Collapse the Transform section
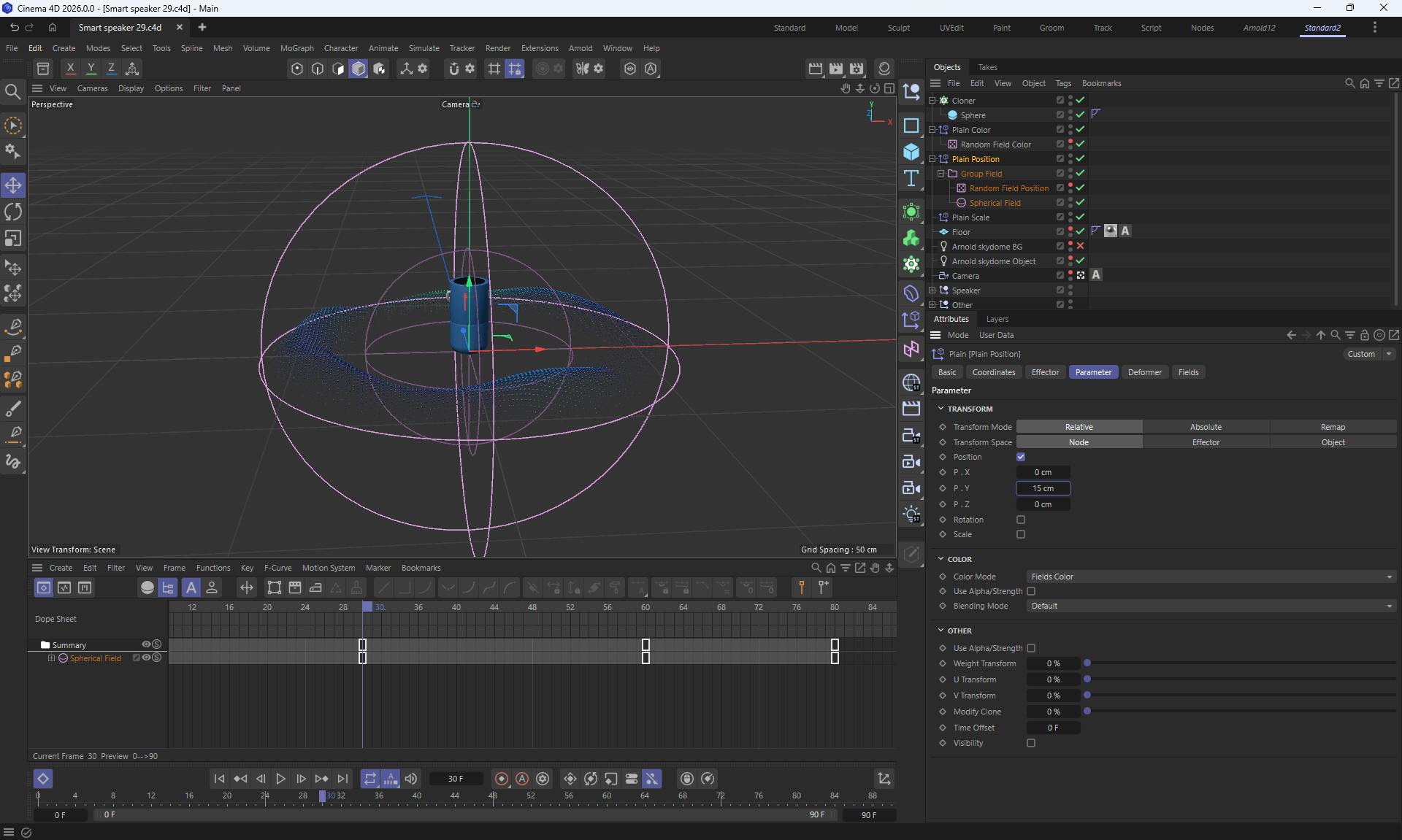1402x840 pixels. click(x=941, y=409)
